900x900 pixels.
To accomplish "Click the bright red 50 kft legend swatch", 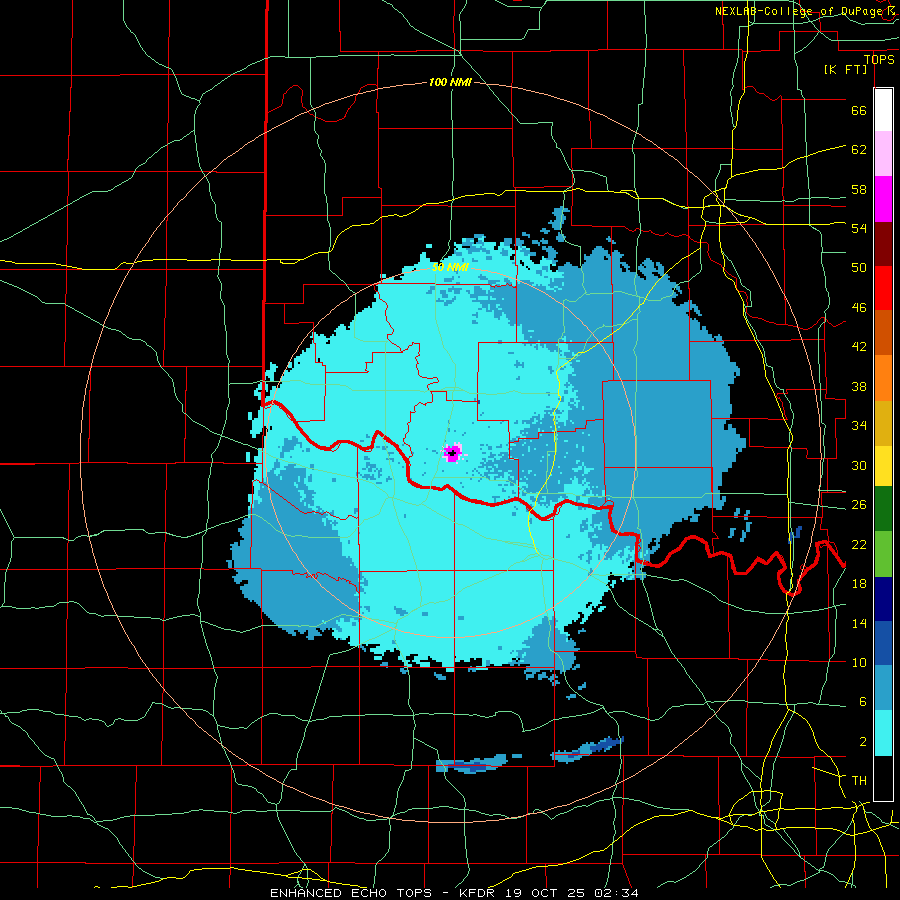I will [883, 288].
